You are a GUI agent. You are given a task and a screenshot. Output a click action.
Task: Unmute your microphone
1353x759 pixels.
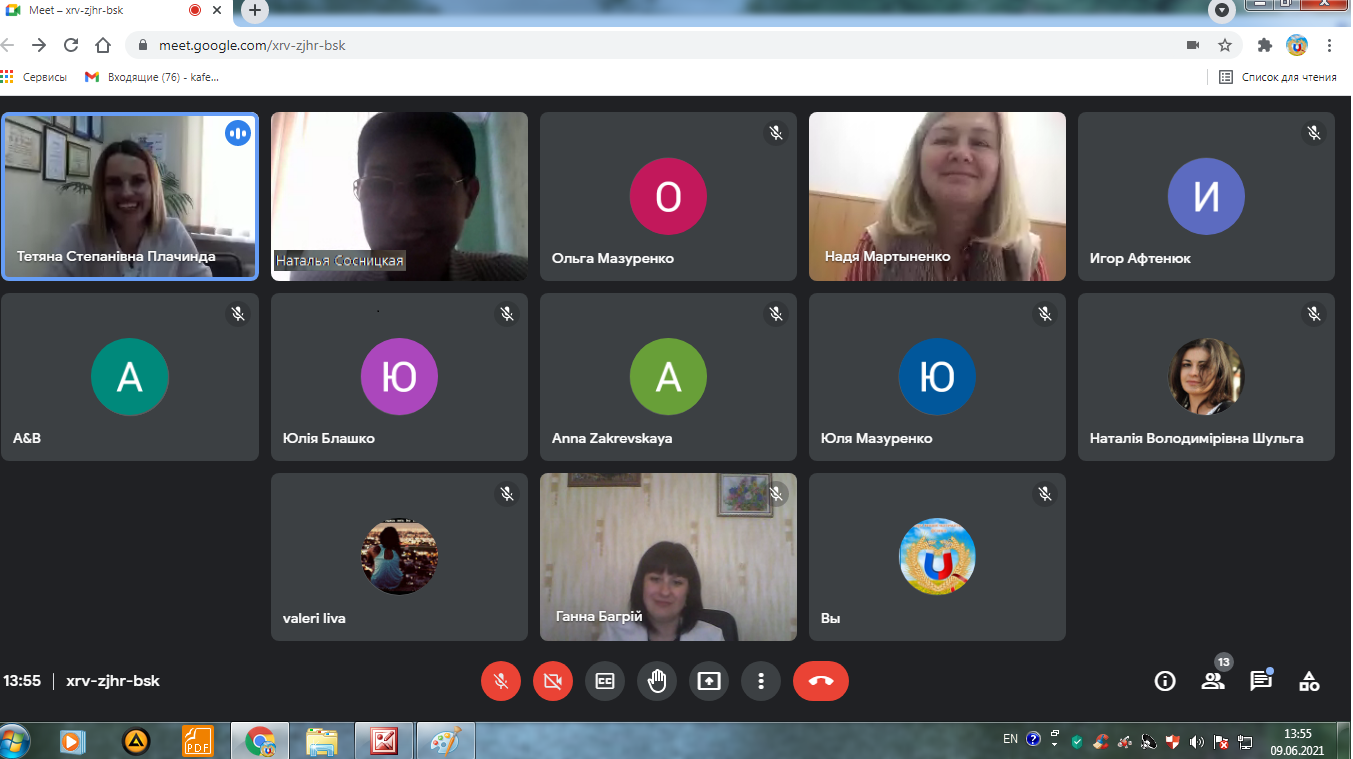click(x=501, y=681)
